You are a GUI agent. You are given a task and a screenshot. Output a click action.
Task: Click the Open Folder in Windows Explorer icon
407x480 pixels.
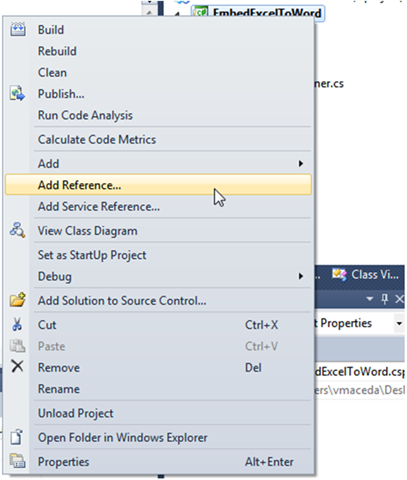click(x=17, y=437)
